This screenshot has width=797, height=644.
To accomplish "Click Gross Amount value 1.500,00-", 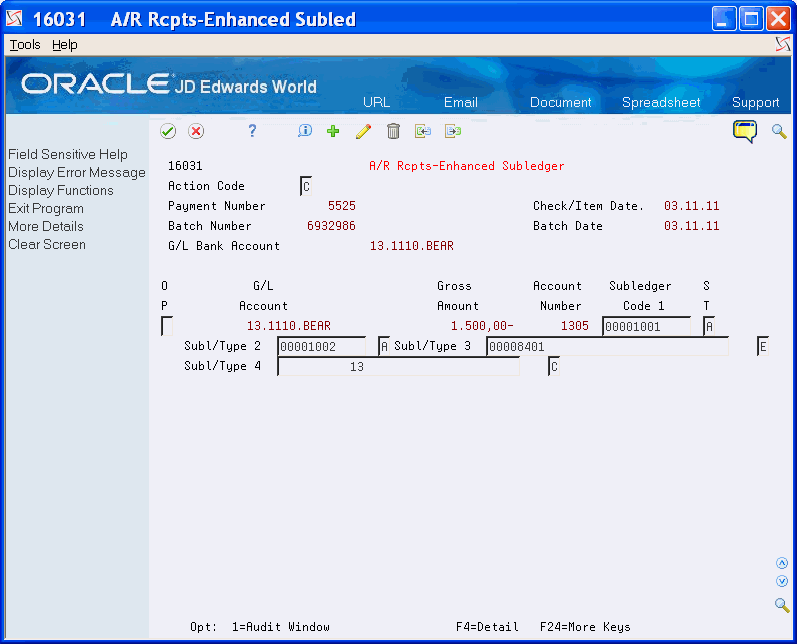I will tap(482, 326).
